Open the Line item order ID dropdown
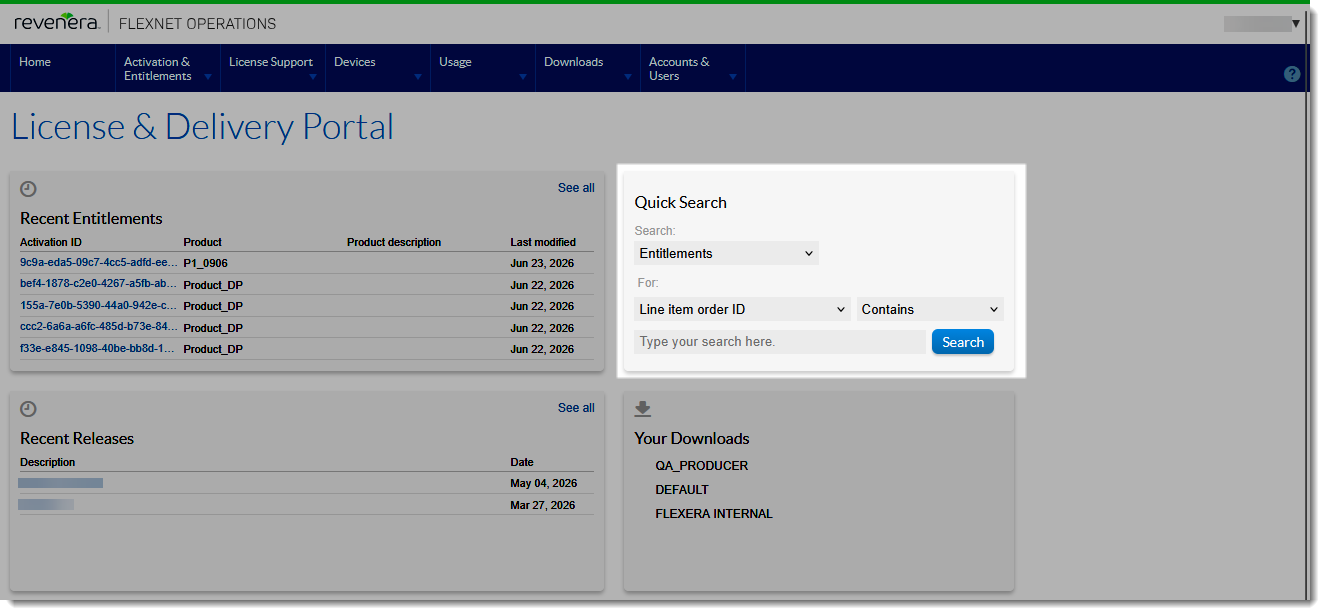The height and width of the screenshot is (615, 1325). pyautogui.click(x=742, y=309)
